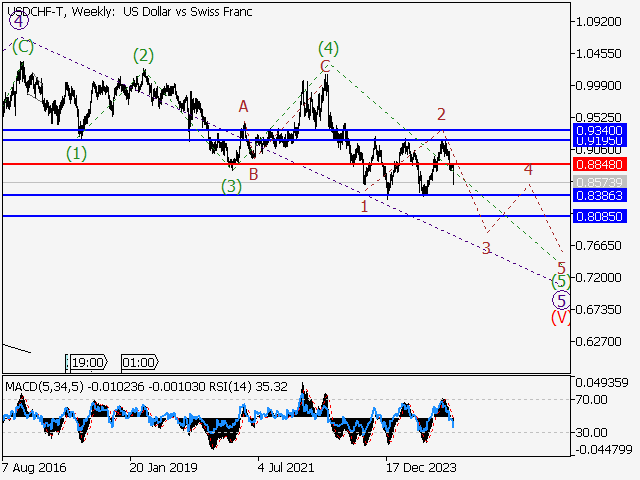Click the red (V) wave label

561,318
